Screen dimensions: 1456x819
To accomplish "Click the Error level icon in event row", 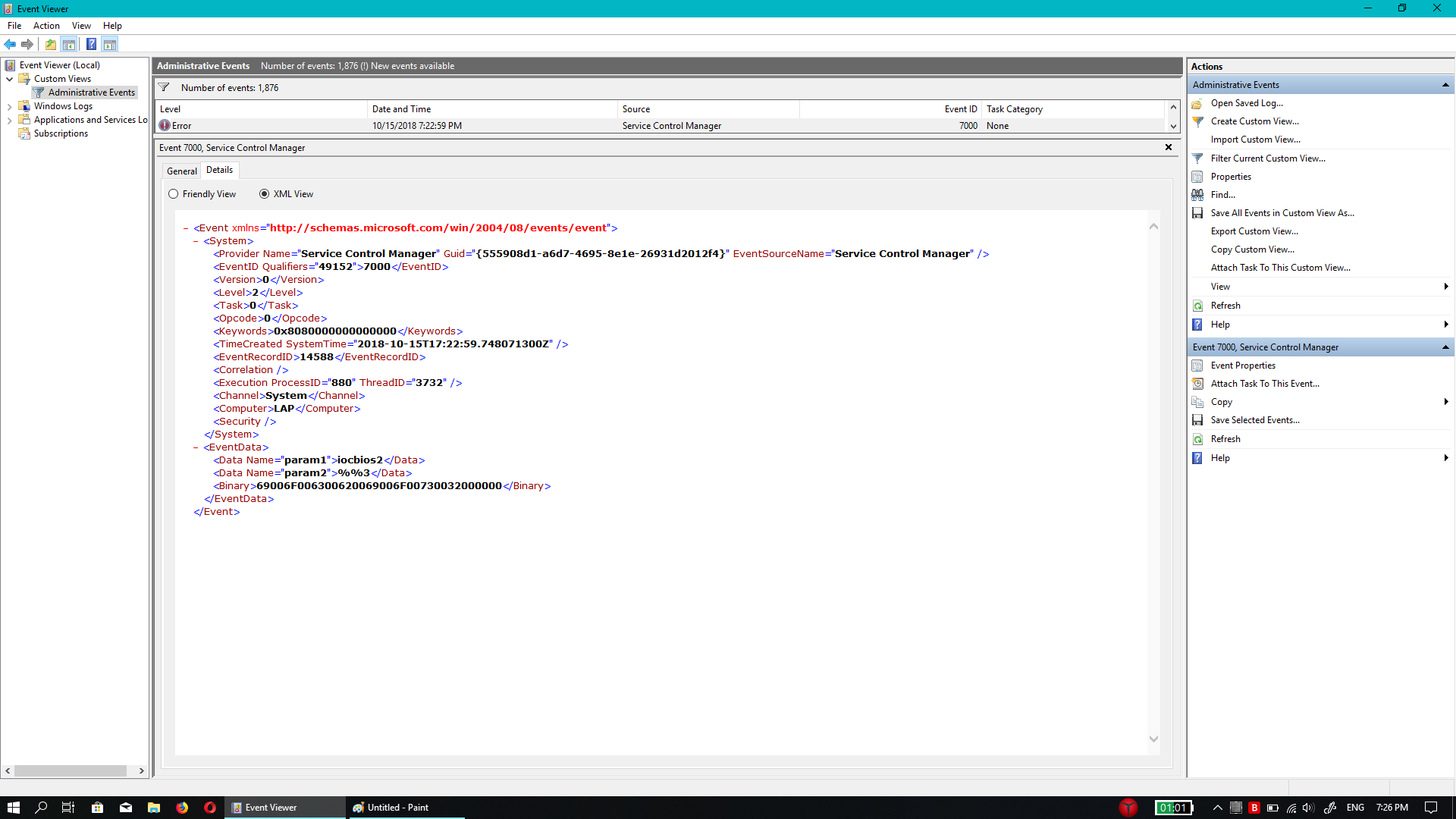I will pyautogui.click(x=165, y=126).
